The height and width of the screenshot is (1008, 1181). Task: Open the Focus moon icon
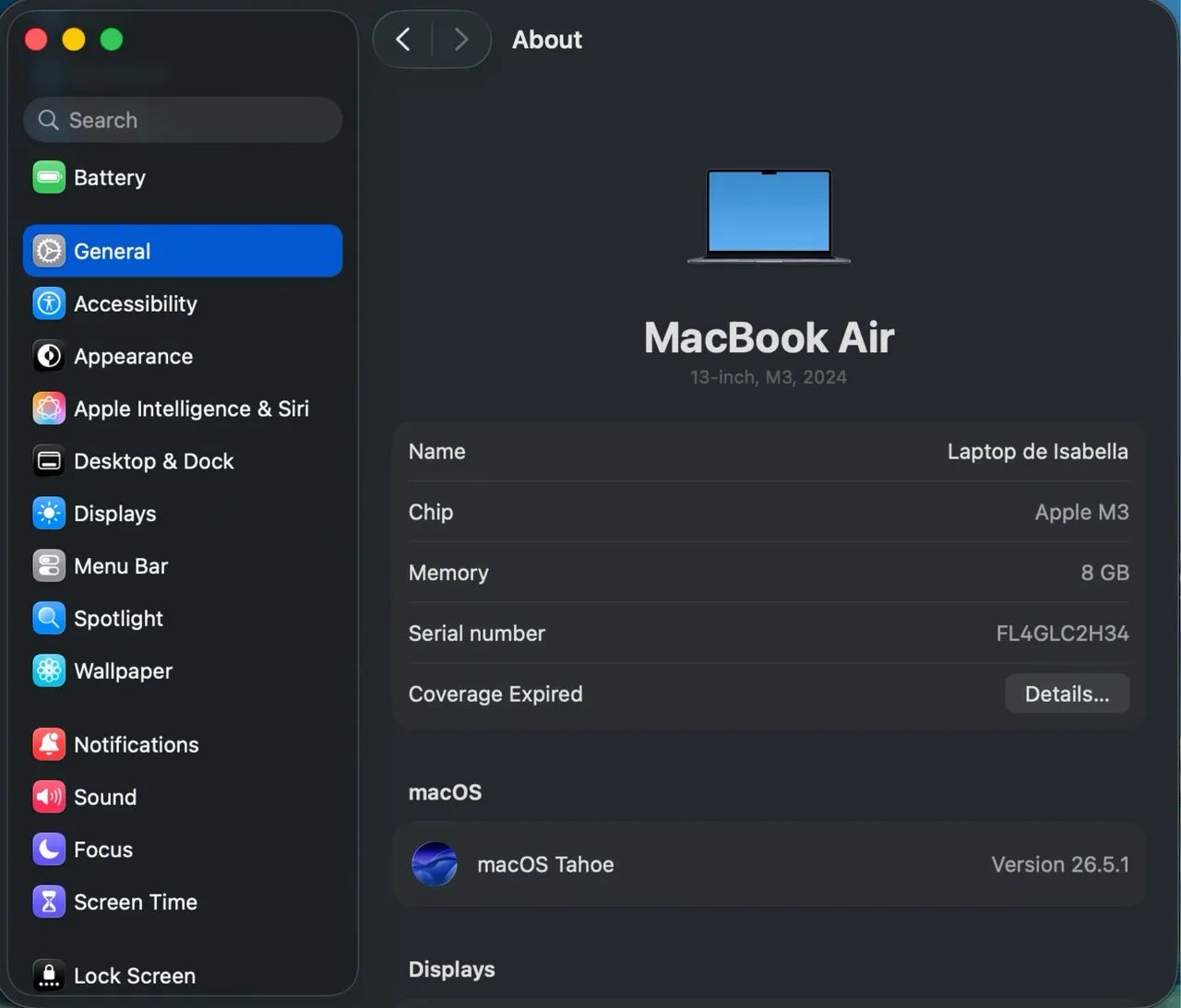click(49, 849)
